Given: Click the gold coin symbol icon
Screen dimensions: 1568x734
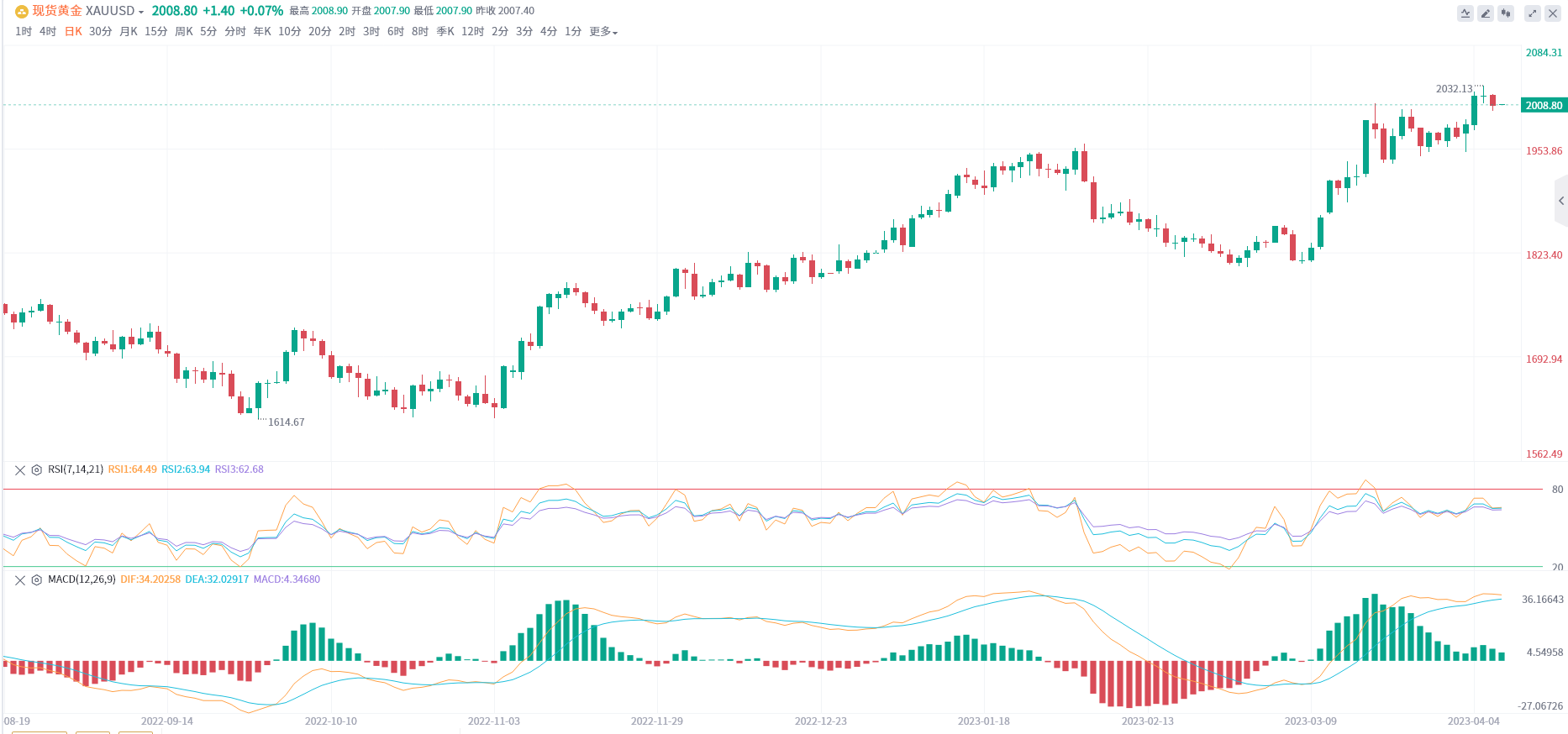Looking at the screenshot, I should [22, 12].
